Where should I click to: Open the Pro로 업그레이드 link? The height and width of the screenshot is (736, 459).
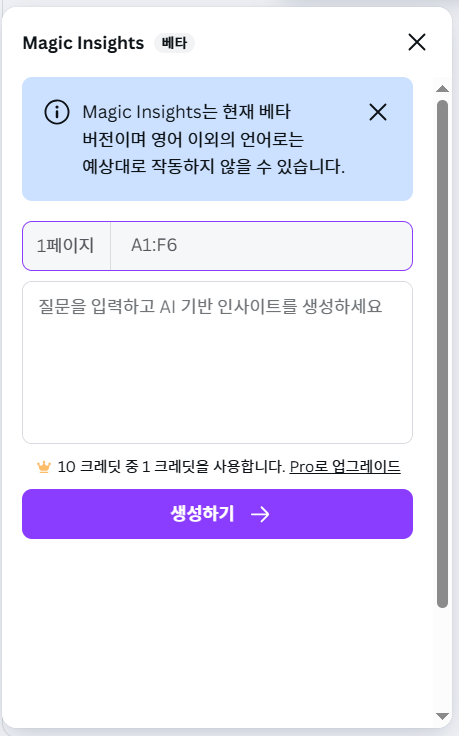(345, 467)
